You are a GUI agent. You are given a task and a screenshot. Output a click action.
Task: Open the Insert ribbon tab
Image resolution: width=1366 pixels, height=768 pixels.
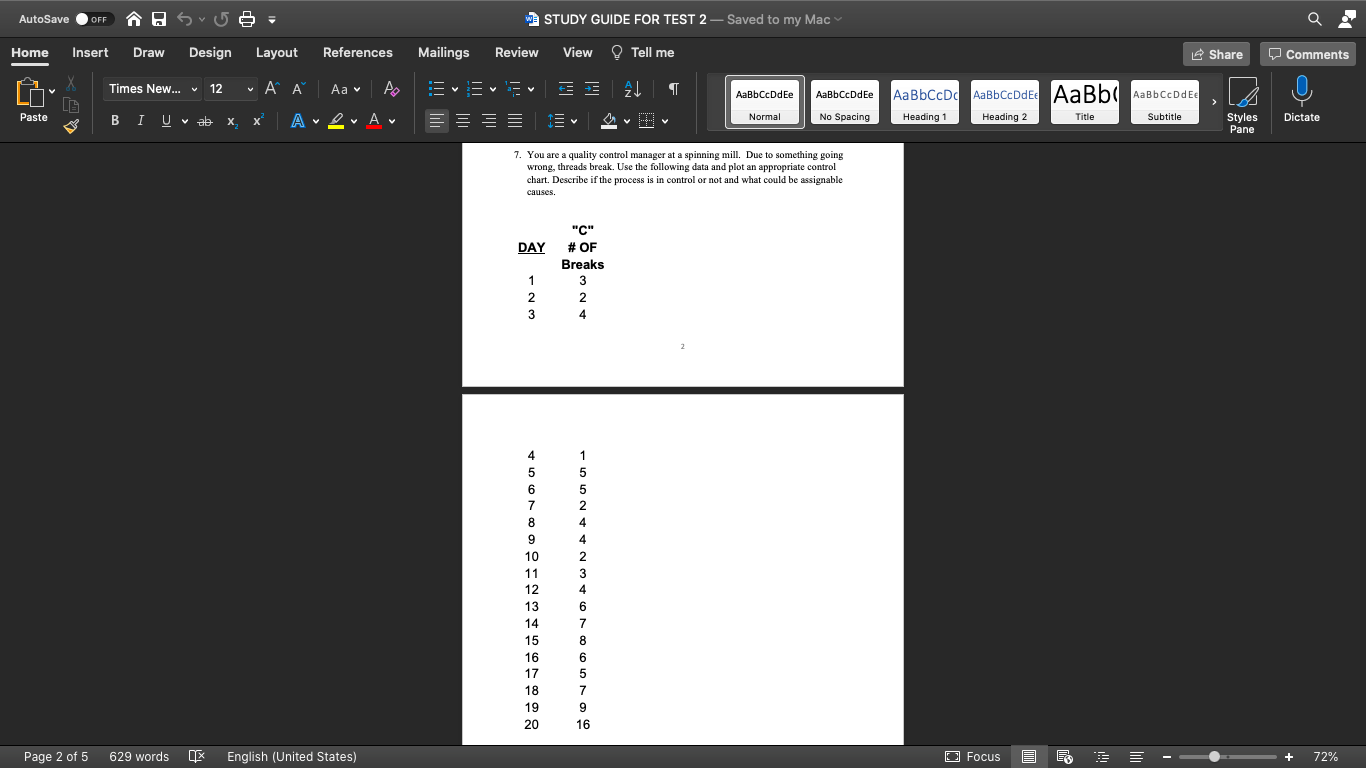pyautogui.click(x=90, y=52)
